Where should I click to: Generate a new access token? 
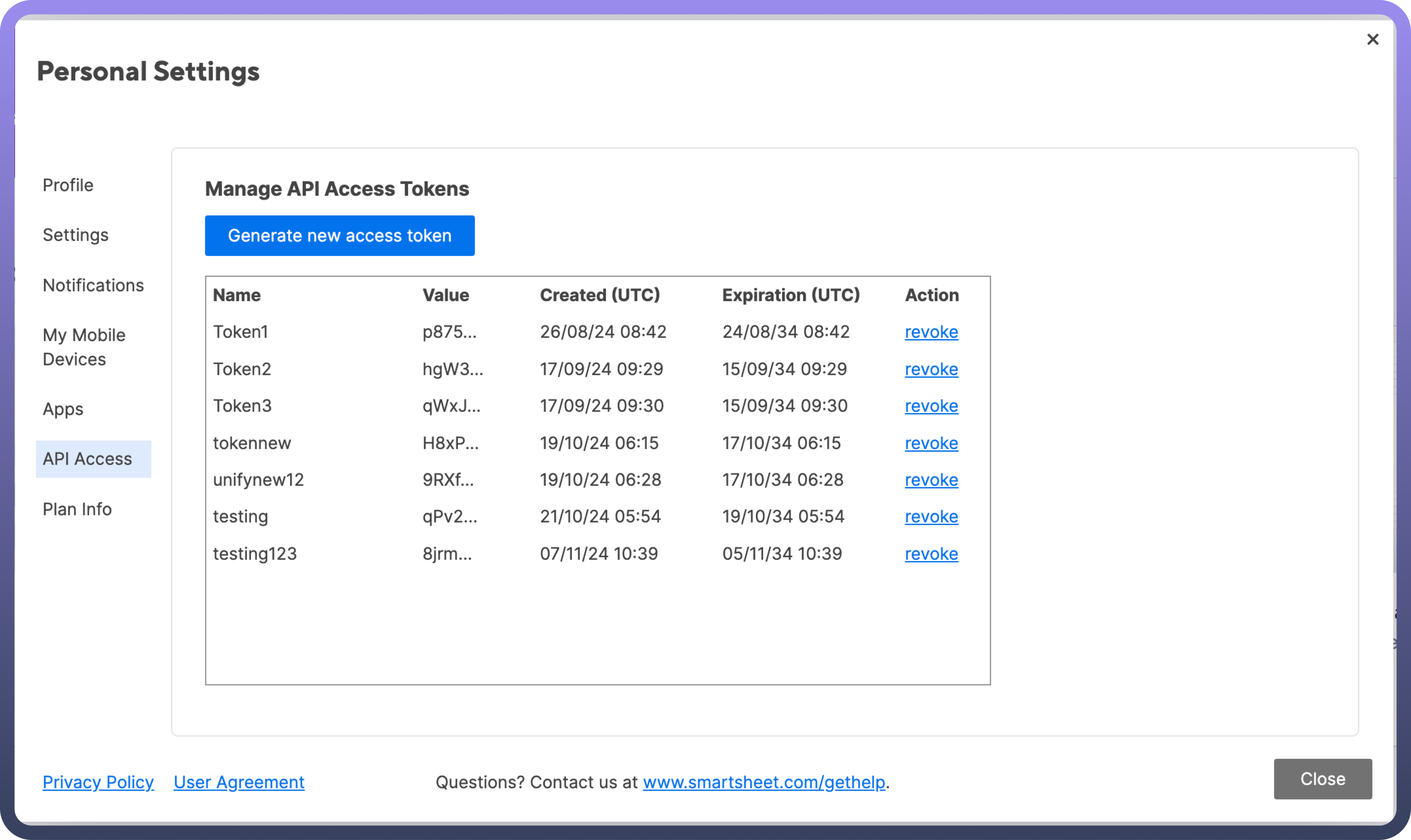click(339, 236)
